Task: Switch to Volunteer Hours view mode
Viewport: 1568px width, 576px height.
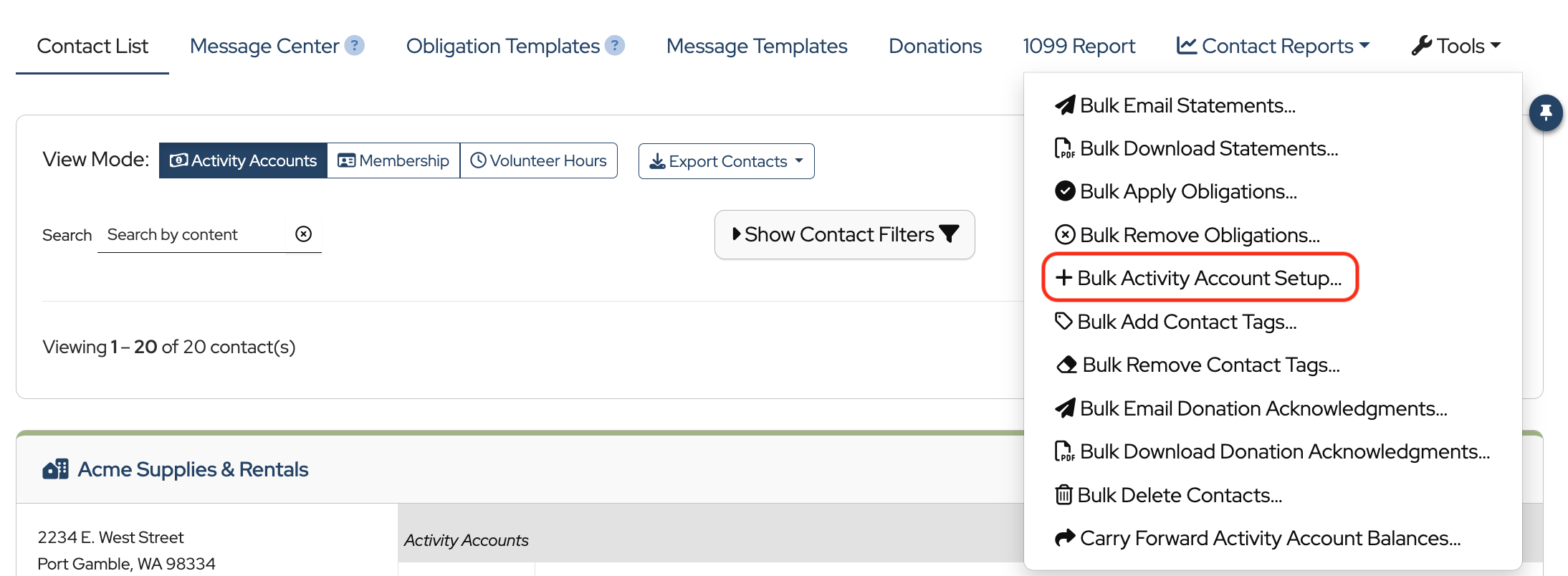Action: coord(539,160)
